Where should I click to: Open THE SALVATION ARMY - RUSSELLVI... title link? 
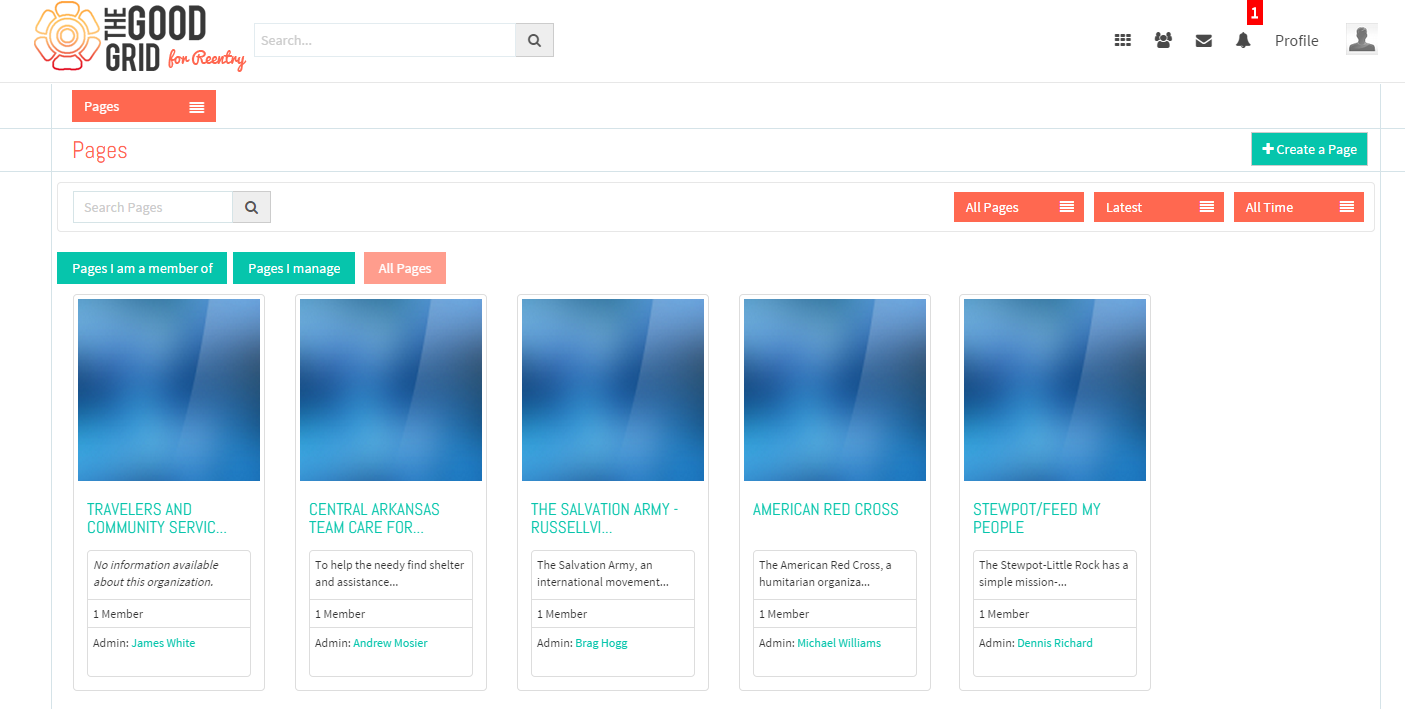click(x=605, y=518)
